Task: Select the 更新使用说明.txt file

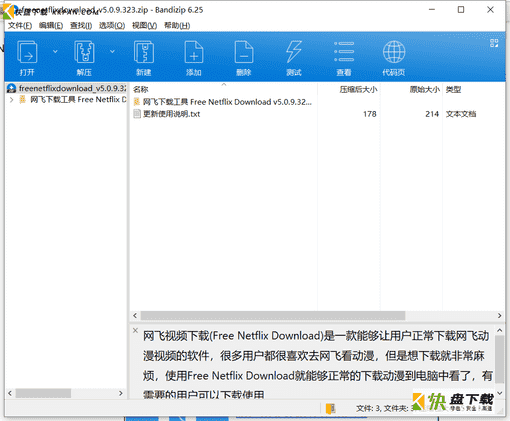Action: pos(171,114)
